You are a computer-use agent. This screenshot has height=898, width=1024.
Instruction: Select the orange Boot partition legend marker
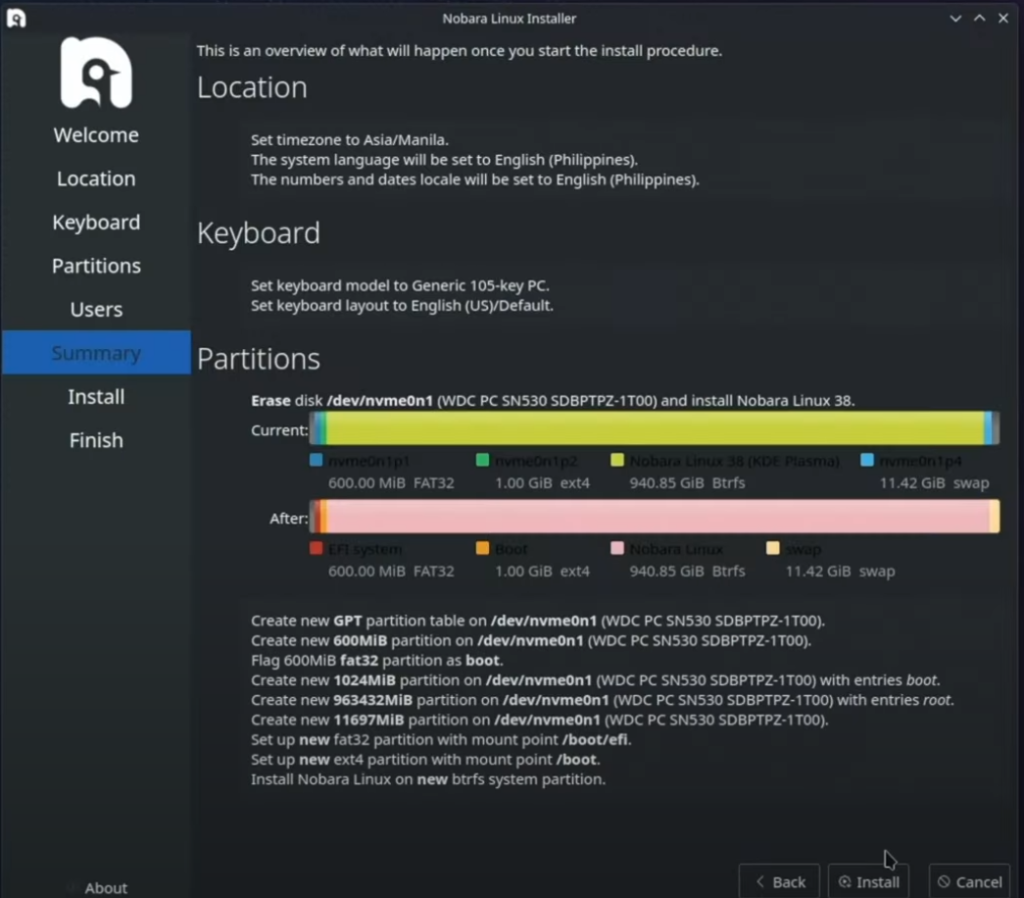[x=481, y=548]
